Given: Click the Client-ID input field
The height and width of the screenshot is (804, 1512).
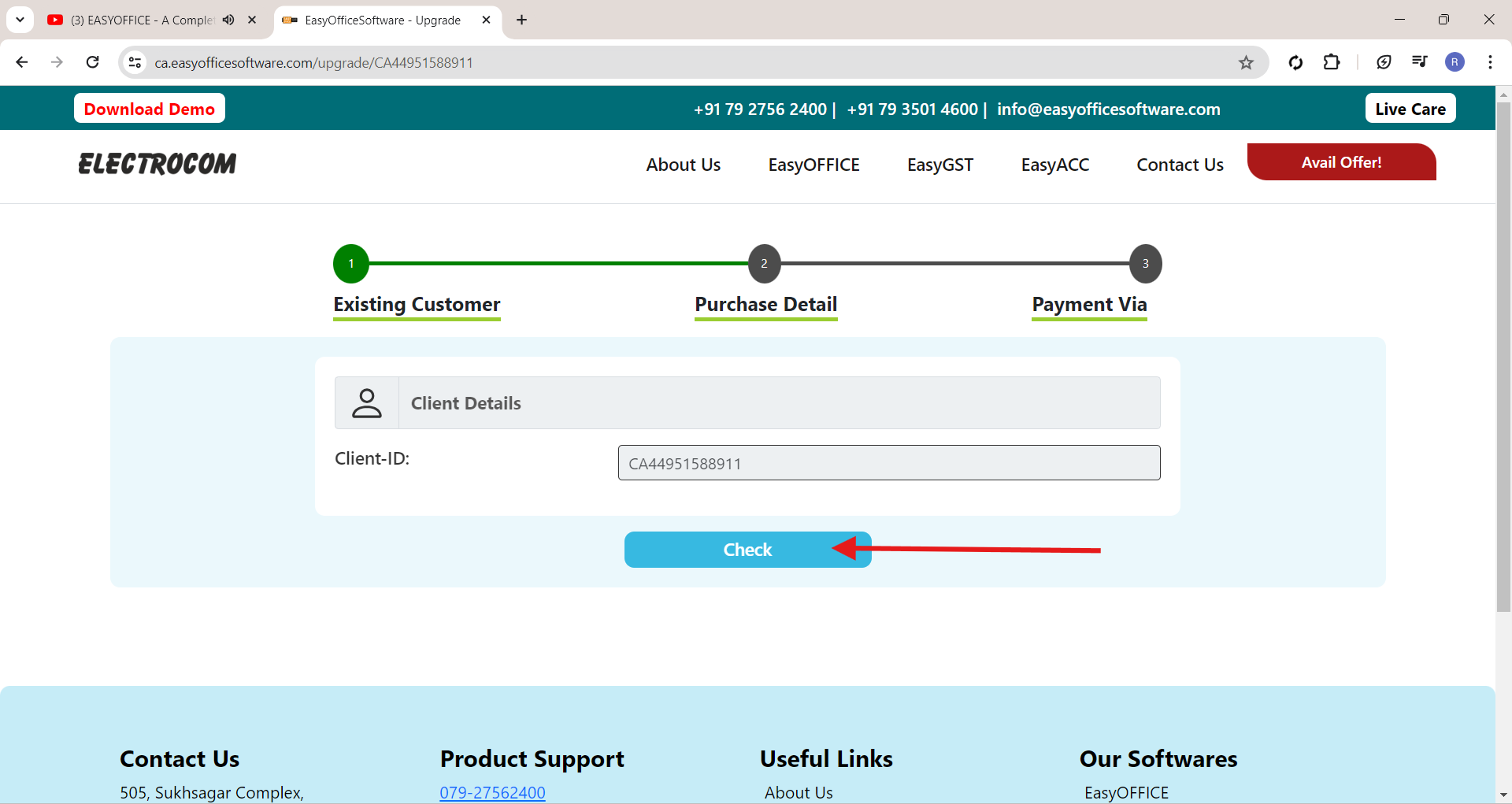Looking at the screenshot, I should tap(888, 463).
